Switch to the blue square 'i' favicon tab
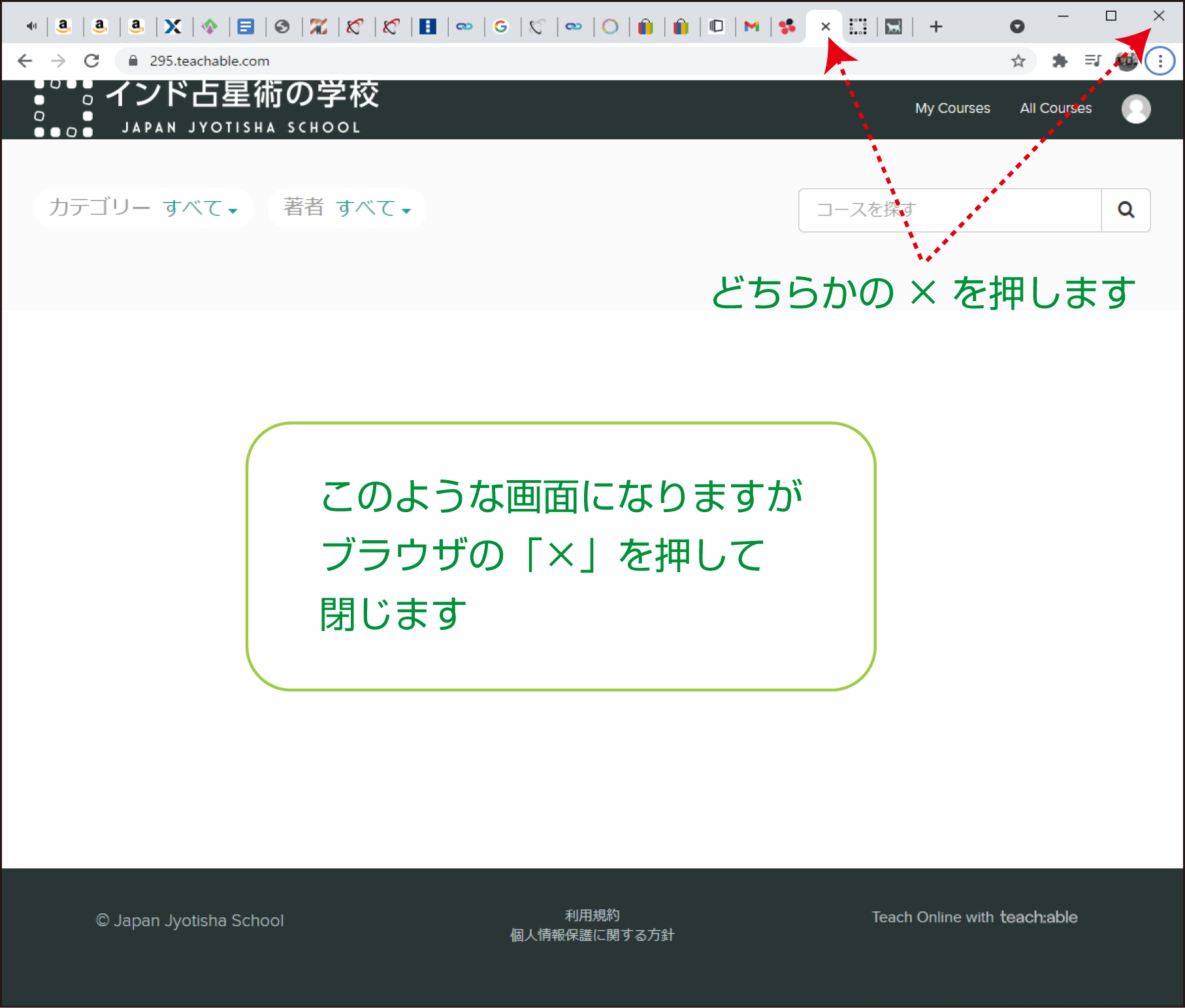 [428, 27]
